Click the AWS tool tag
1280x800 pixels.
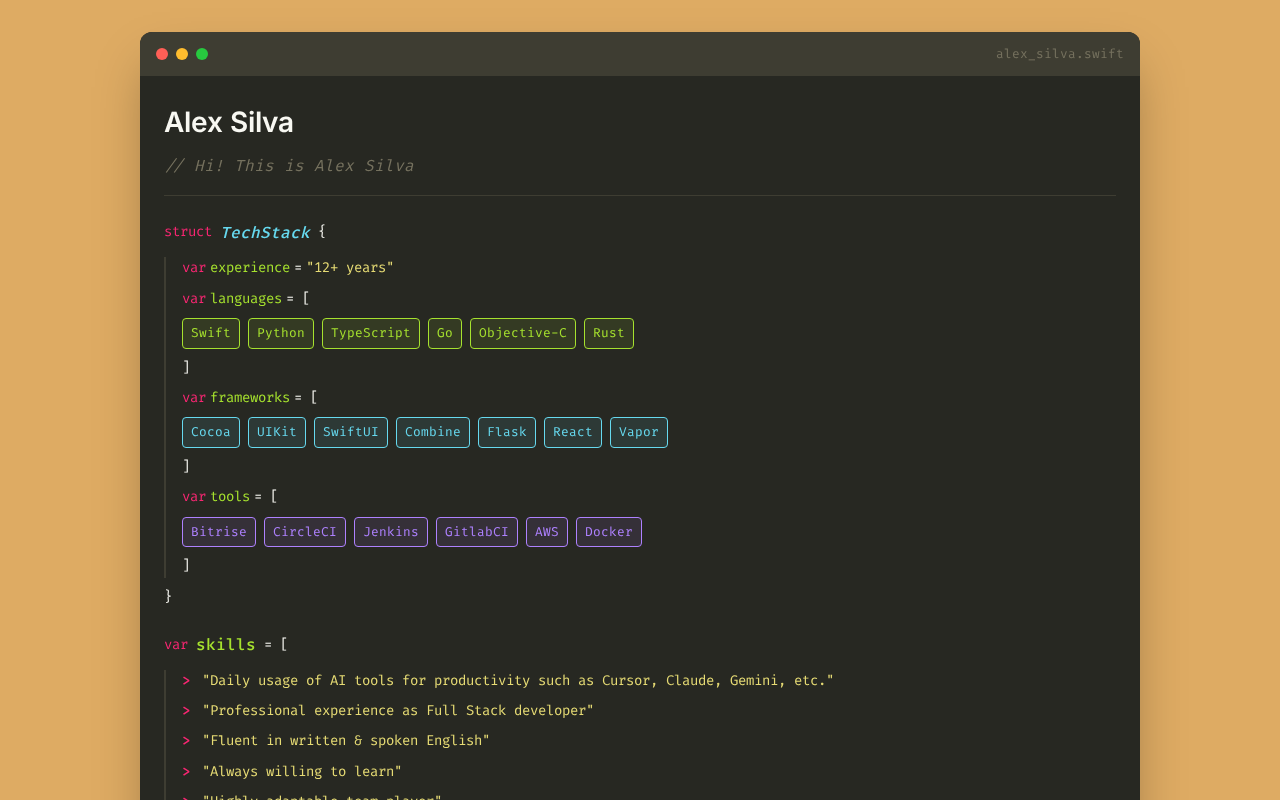pos(547,532)
